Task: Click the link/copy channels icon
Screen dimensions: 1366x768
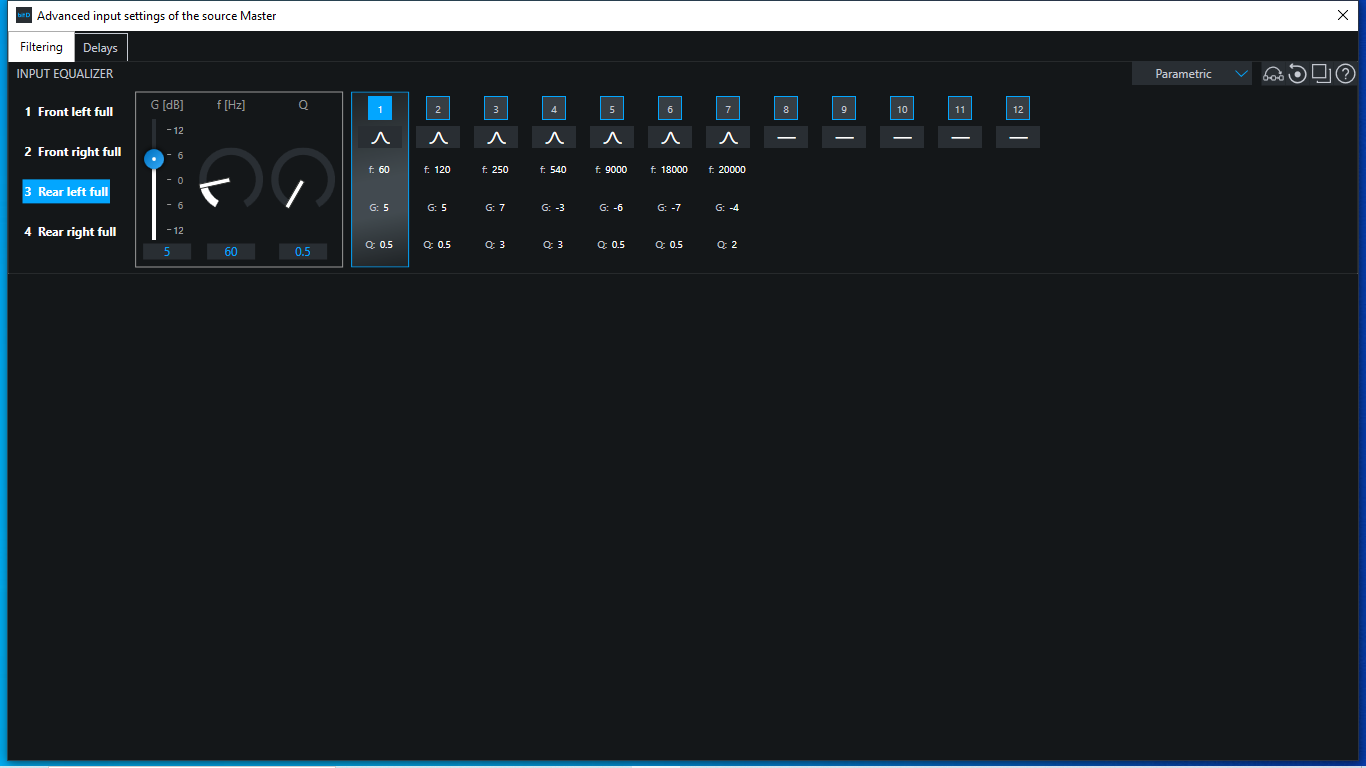Action: pyautogui.click(x=1273, y=74)
